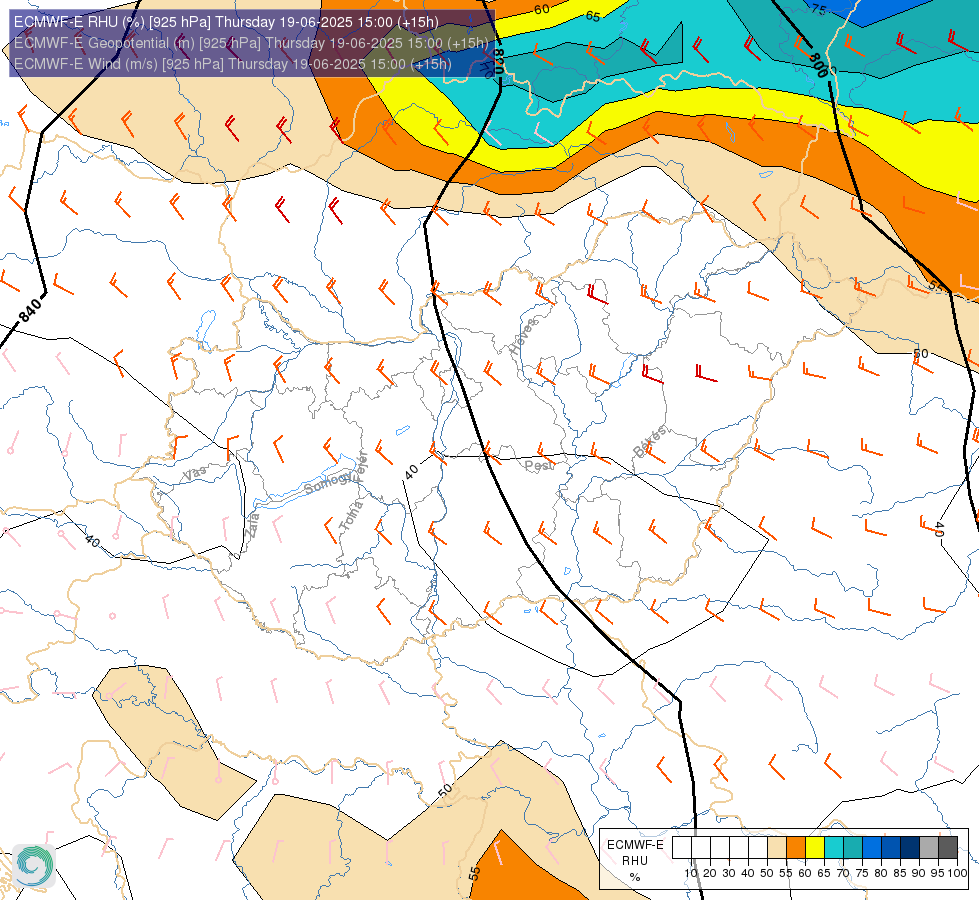Click the 'Tolna' county label
The image size is (979, 900).
click(x=351, y=516)
